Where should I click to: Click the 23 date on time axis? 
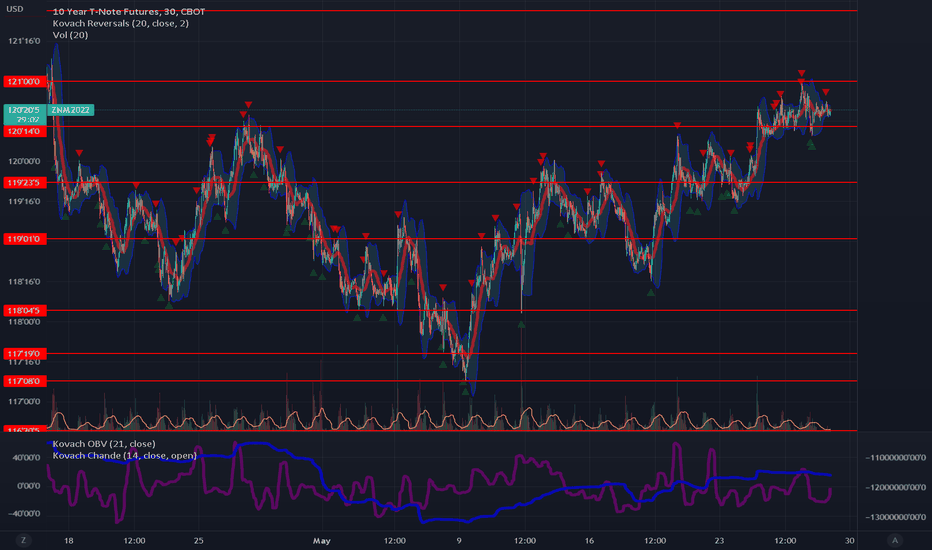click(x=719, y=540)
